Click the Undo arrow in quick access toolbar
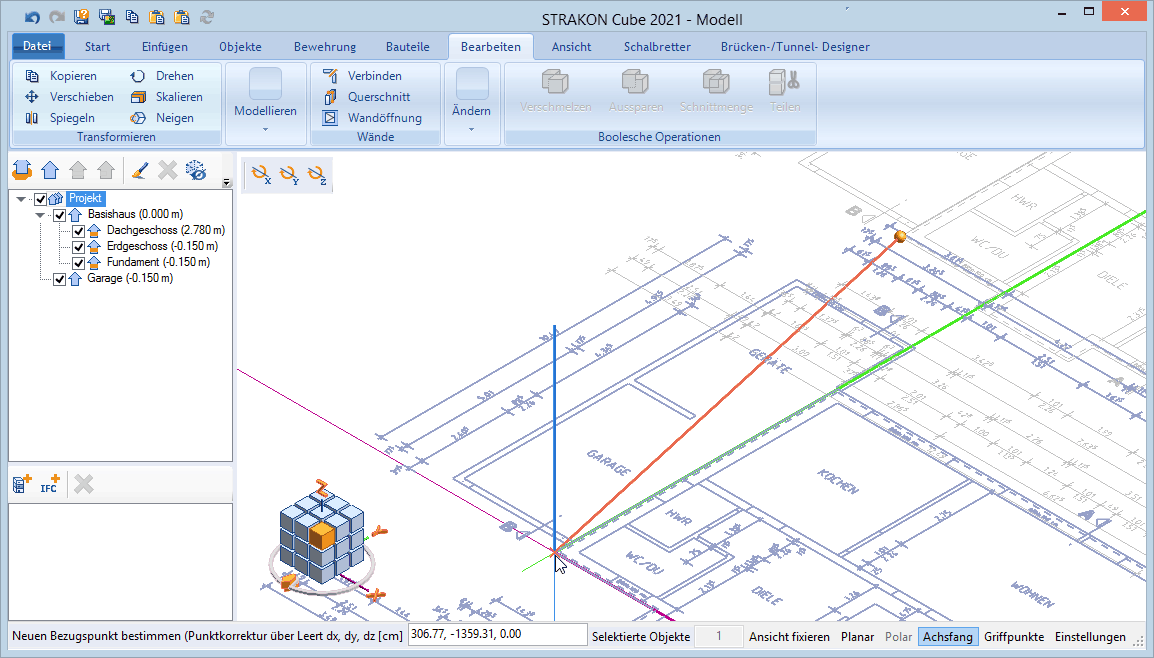Image resolution: width=1154 pixels, height=658 pixels. click(32, 18)
